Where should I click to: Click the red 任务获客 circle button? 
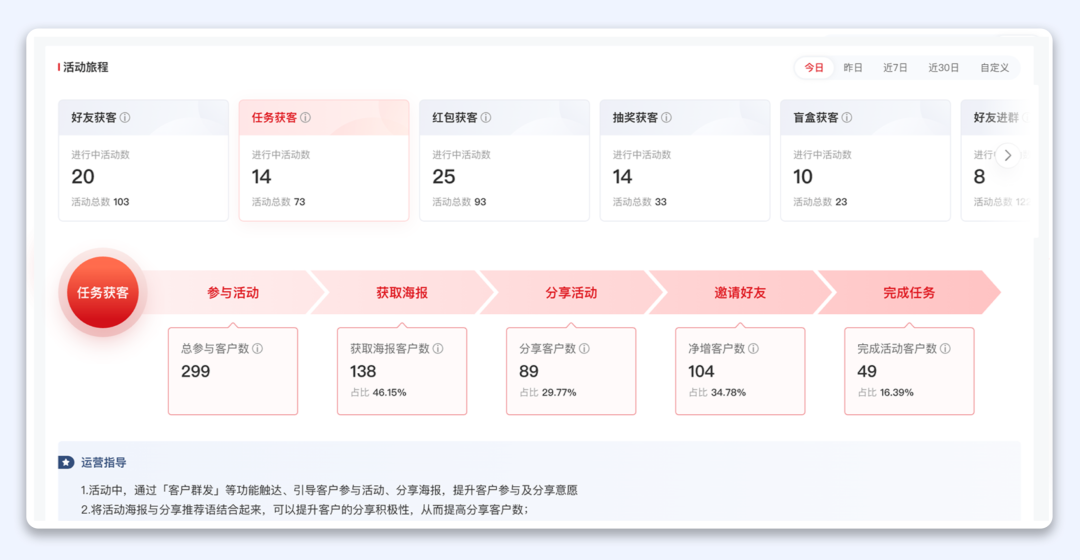pyautogui.click(x=103, y=293)
